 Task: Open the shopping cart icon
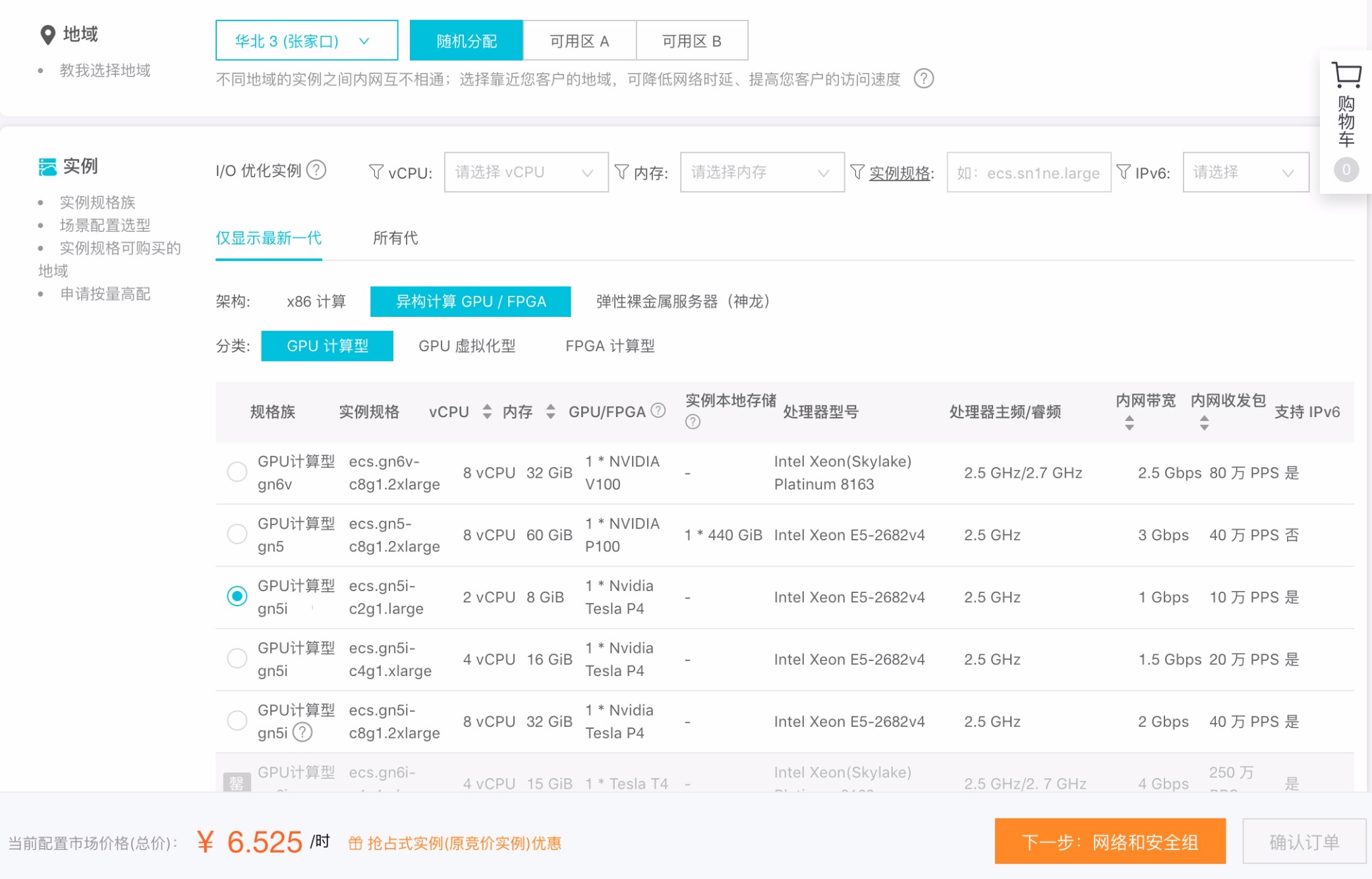(1346, 74)
